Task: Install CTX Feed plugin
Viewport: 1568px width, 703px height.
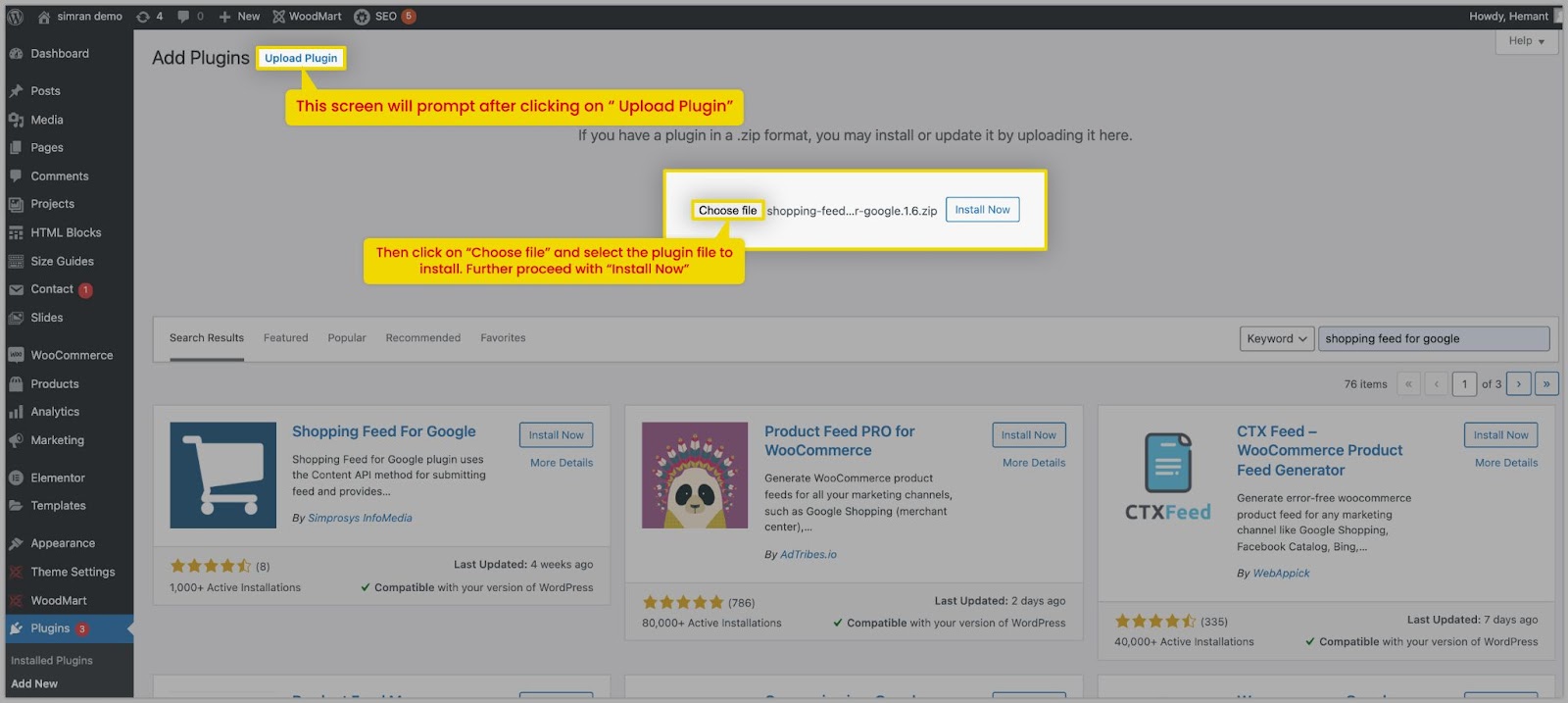Action: tap(1500, 435)
